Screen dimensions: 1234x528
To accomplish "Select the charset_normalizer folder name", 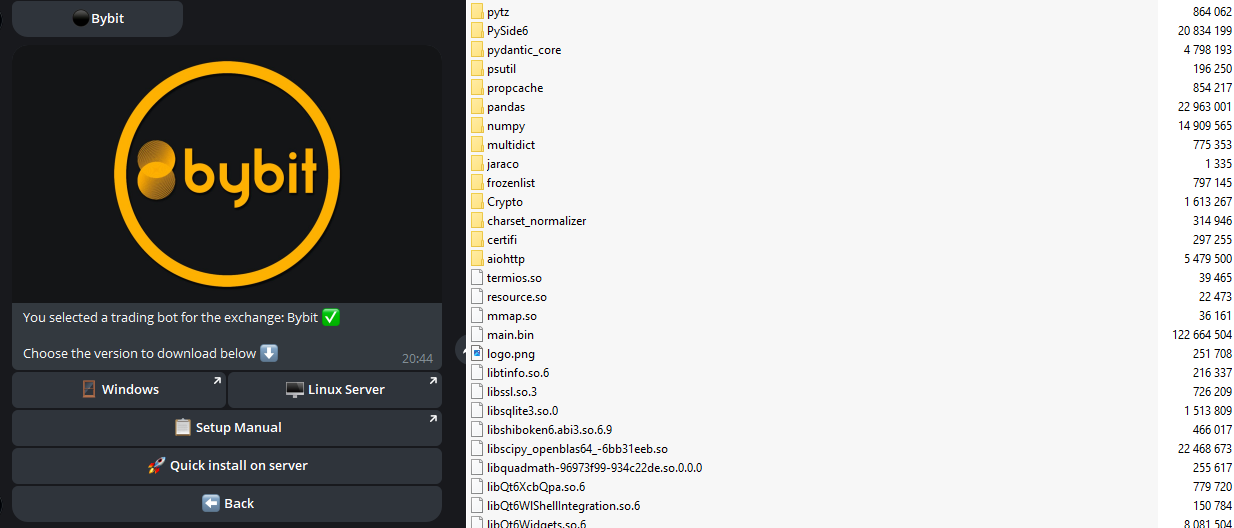I will (537, 221).
